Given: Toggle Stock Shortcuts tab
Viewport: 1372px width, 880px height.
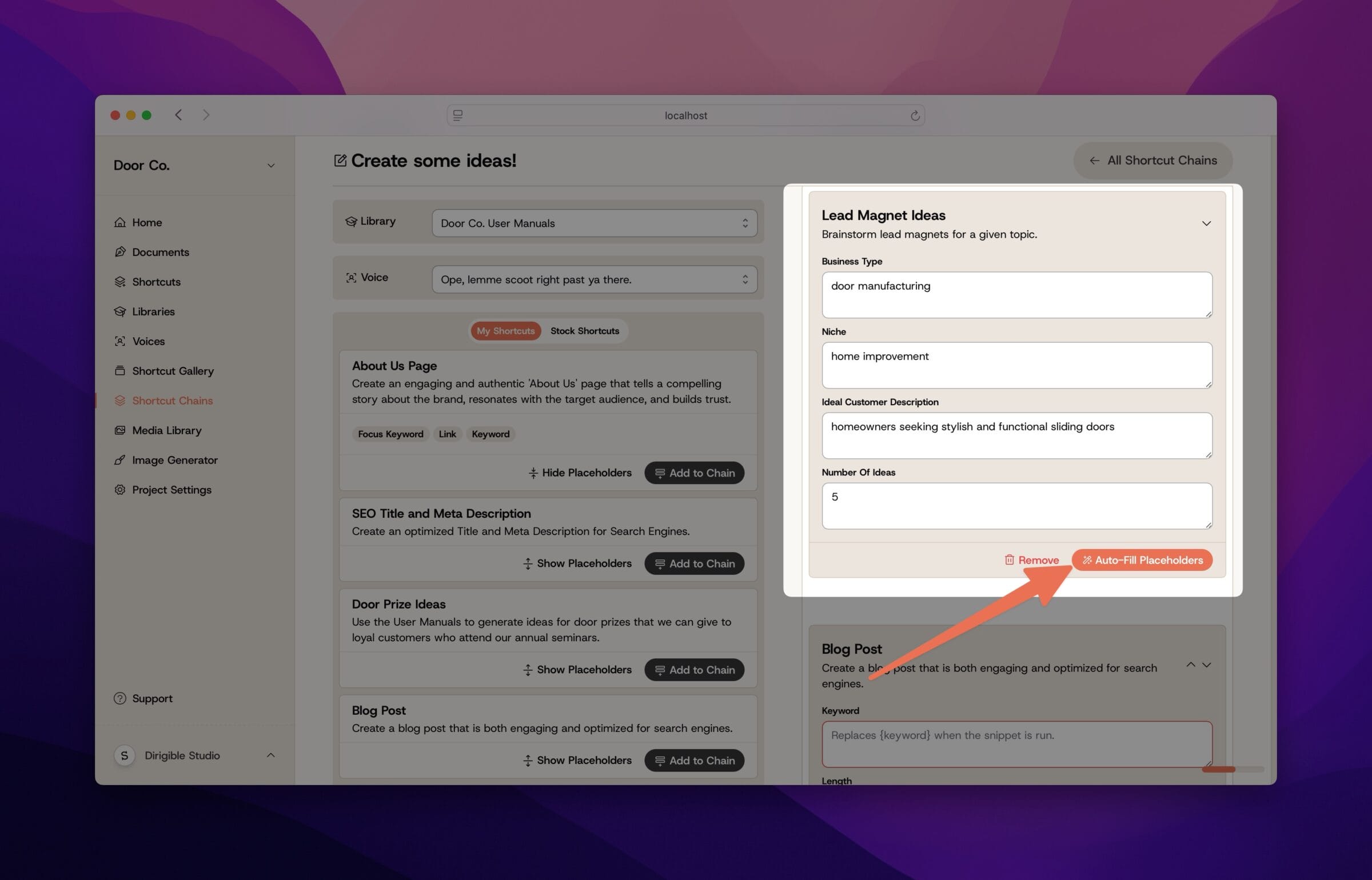Looking at the screenshot, I should click(584, 330).
